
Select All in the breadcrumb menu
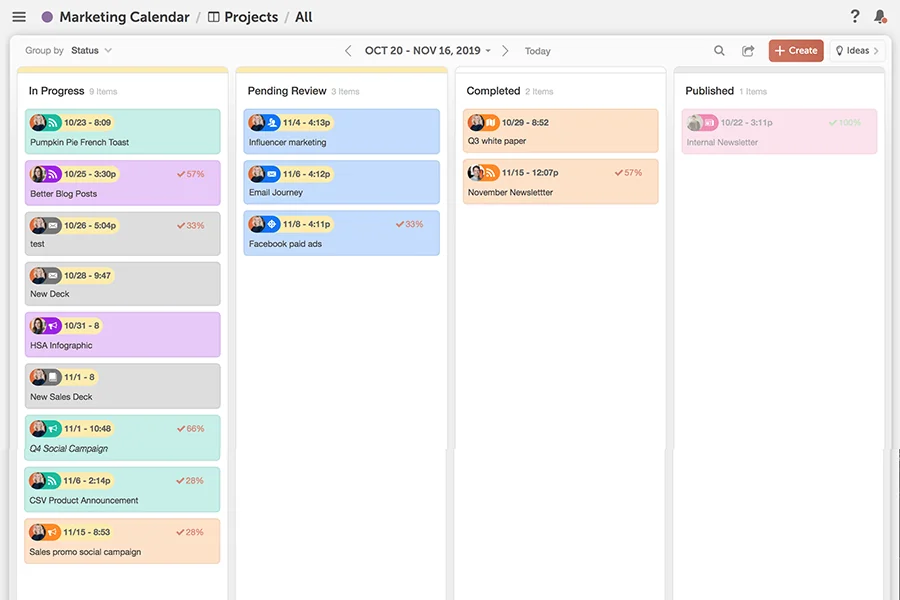(301, 16)
